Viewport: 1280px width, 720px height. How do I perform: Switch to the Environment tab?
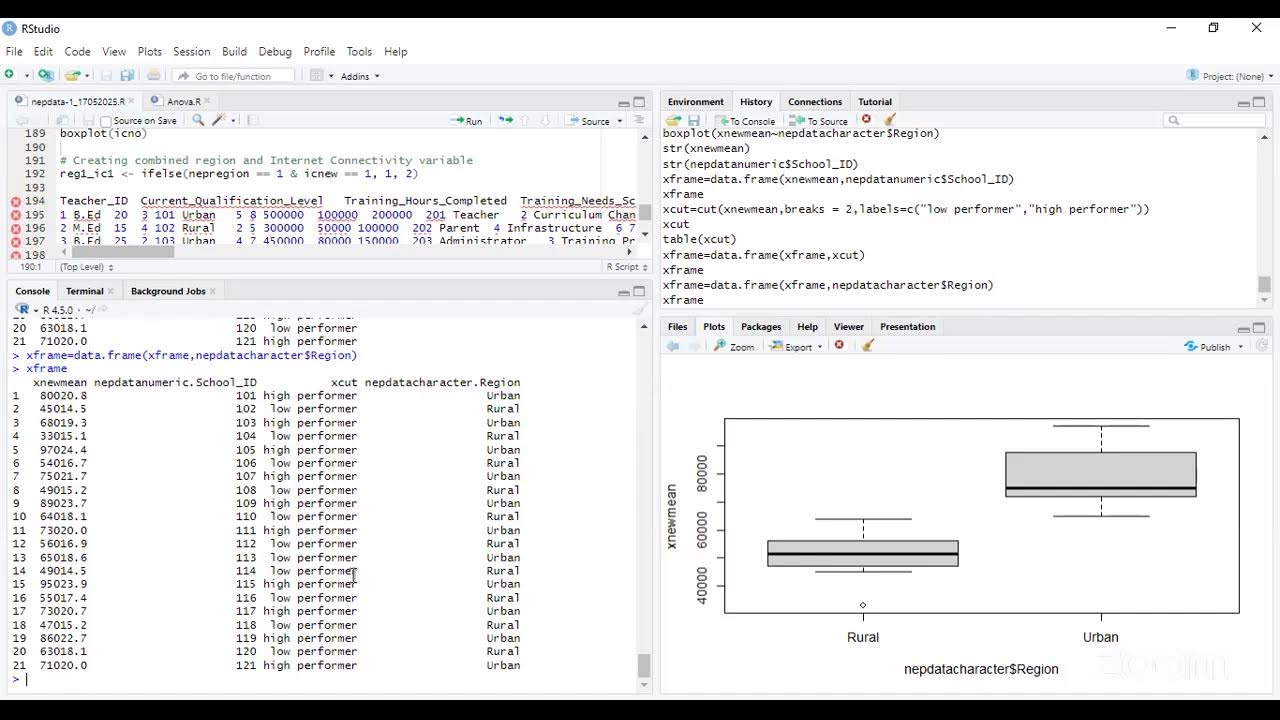[x=695, y=102]
